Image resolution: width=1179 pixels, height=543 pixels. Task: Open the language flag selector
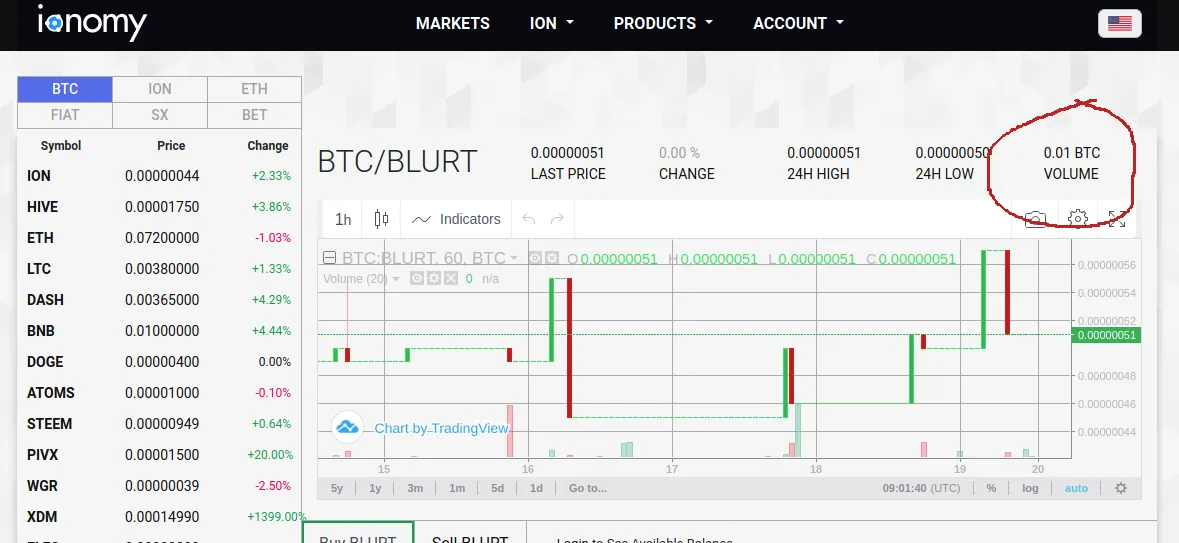tap(1120, 23)
